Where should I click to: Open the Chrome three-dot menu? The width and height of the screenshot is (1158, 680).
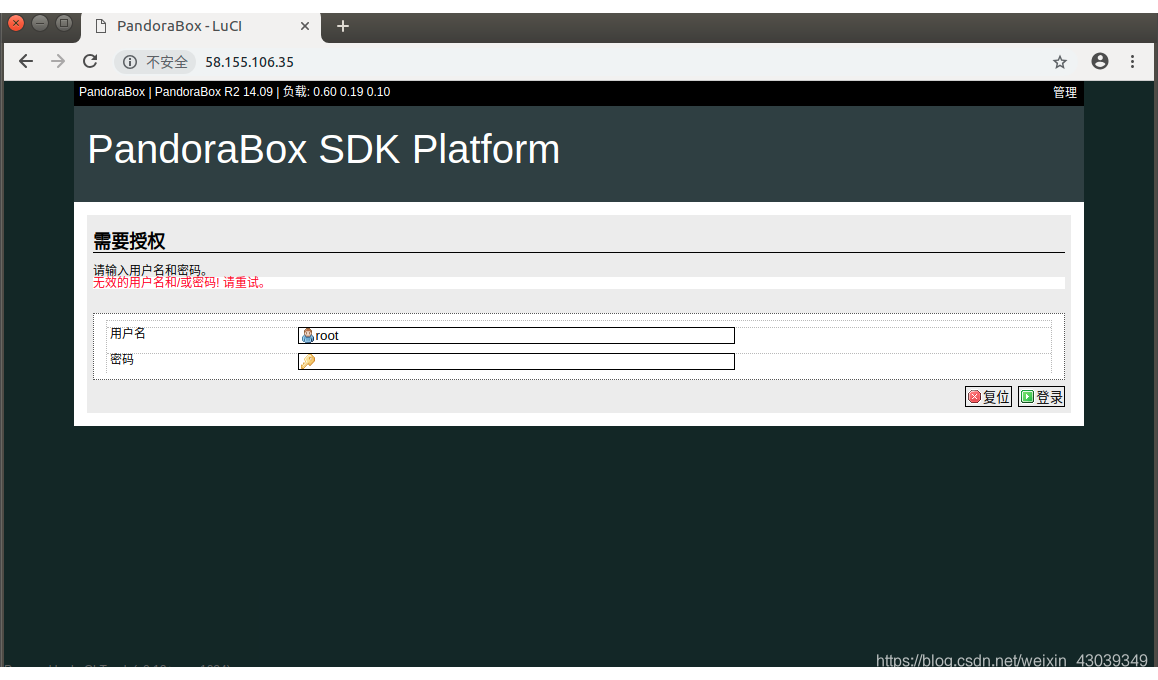tap(1132, 61)
